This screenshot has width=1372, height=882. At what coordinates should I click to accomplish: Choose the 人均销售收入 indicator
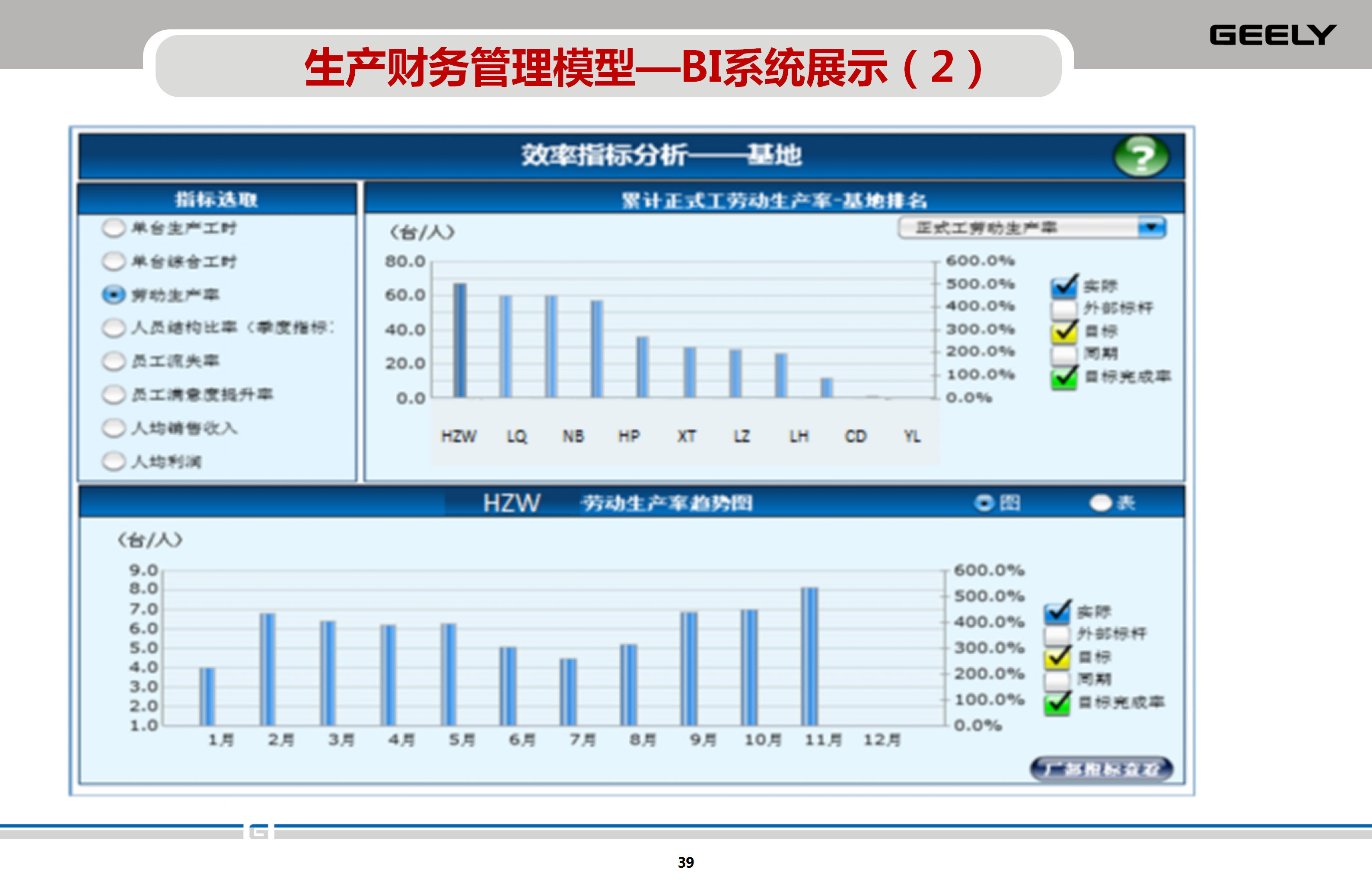click(113, 428)
